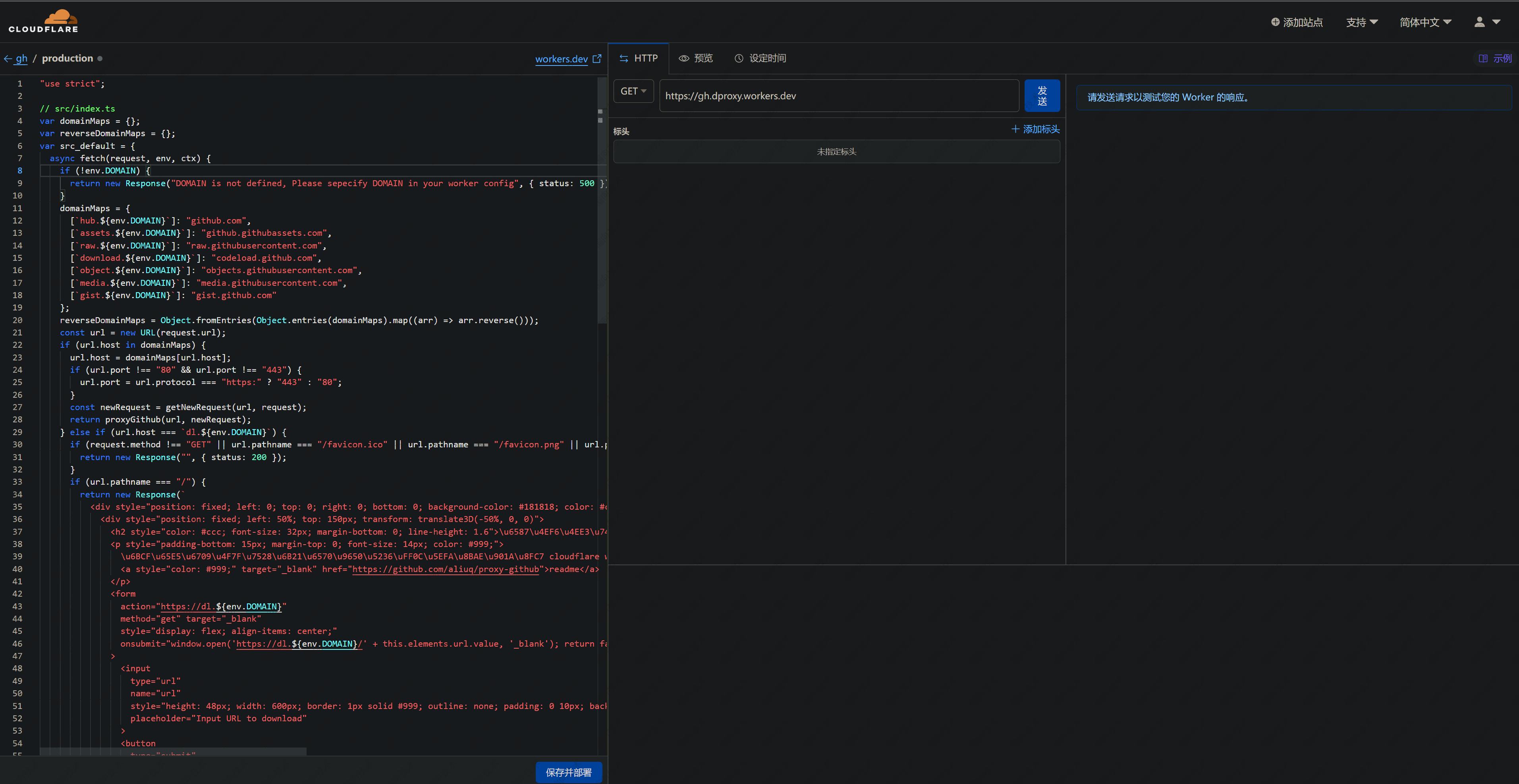Image resolution: width=1519 pixels, height=784 pixels.
Task: Switch to the HTTP tab
Action: tap(639, 58)
